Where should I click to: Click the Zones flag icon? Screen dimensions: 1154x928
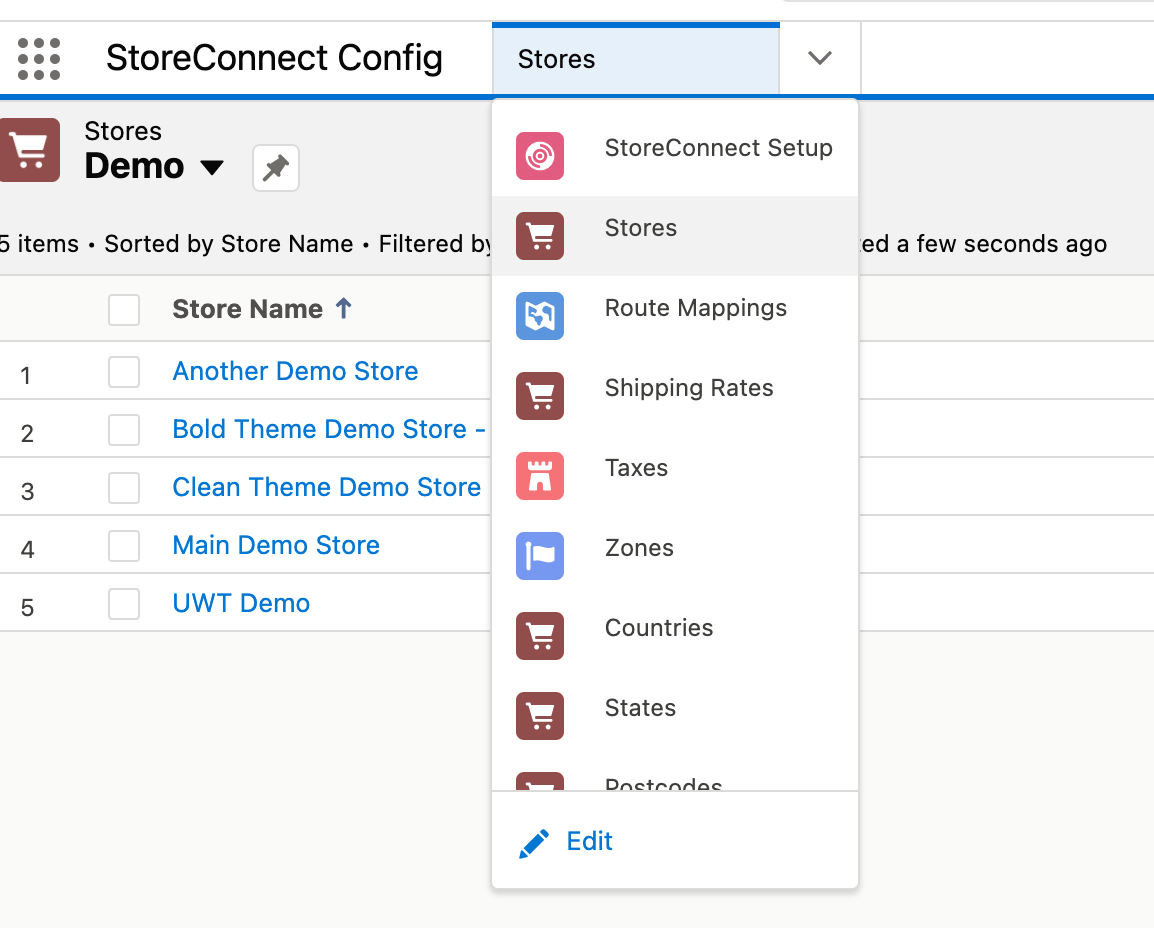[x=540, y=556]
